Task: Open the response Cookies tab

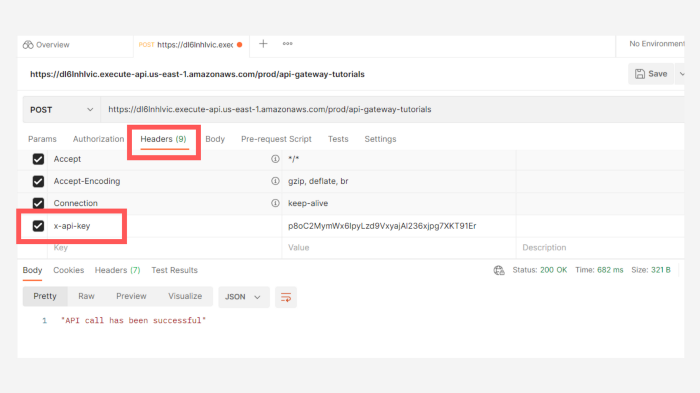Action: (68, 270)
